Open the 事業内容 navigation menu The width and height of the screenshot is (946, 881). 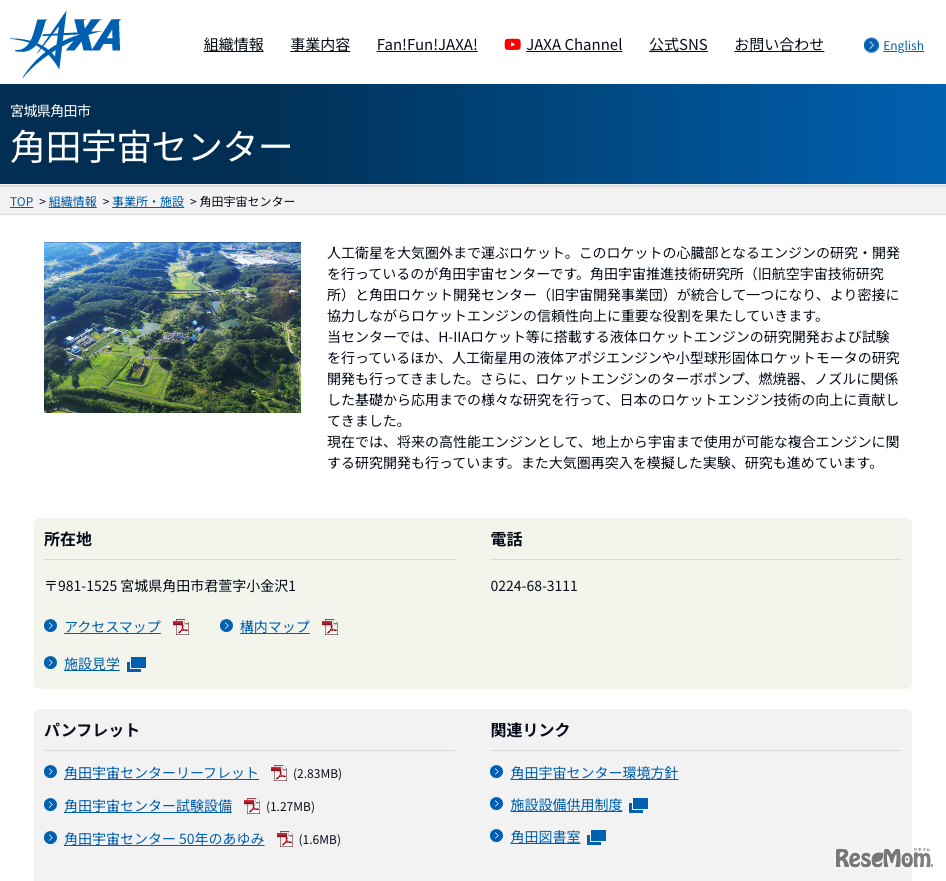pyautogui.click(x=320, y=45)
